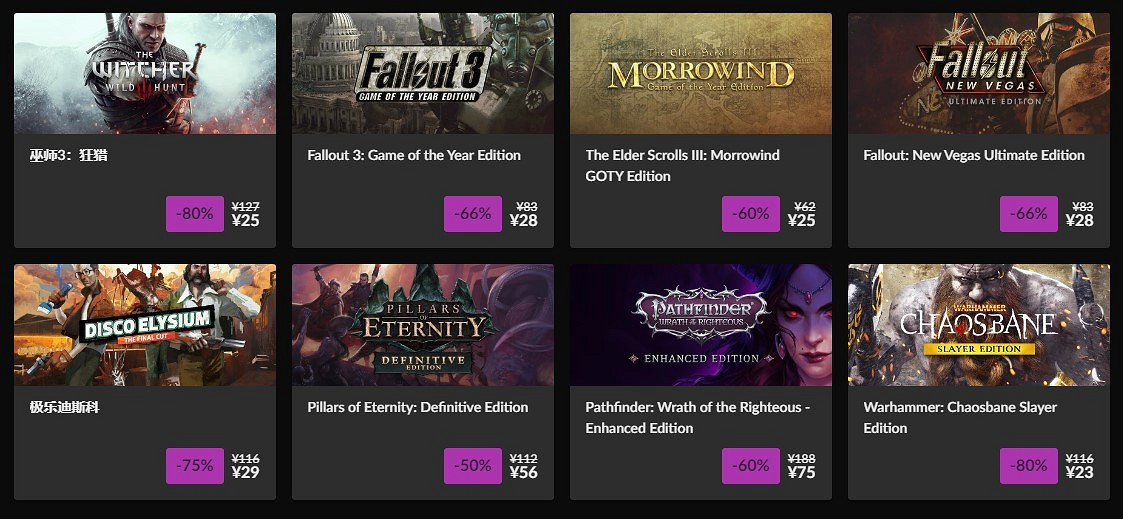Click Pillars of Eternity: Definitive Edition title
Screen dimensions: 1123x519
pos(418,407)
